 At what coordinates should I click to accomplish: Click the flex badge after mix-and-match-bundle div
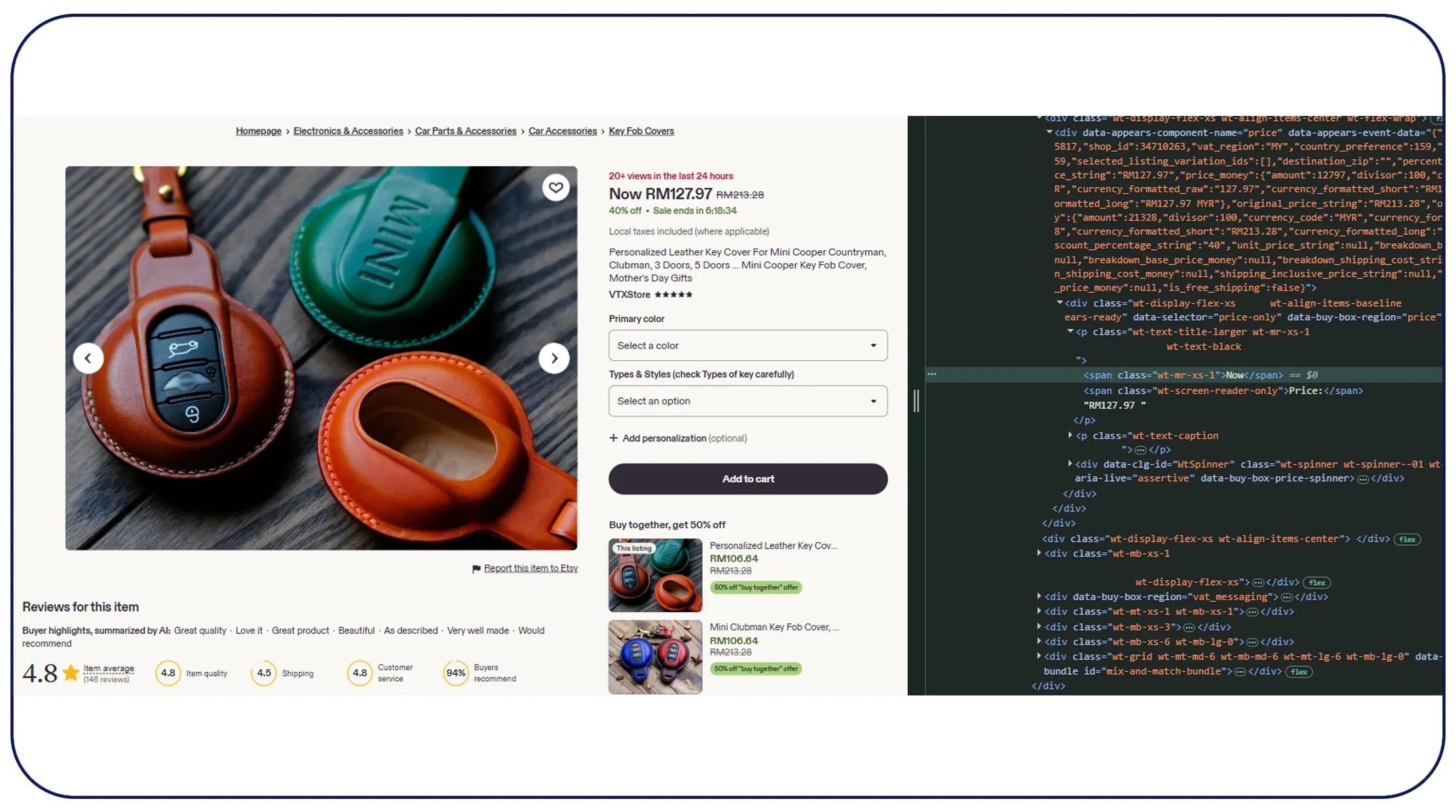click(x=1299, y=671)
